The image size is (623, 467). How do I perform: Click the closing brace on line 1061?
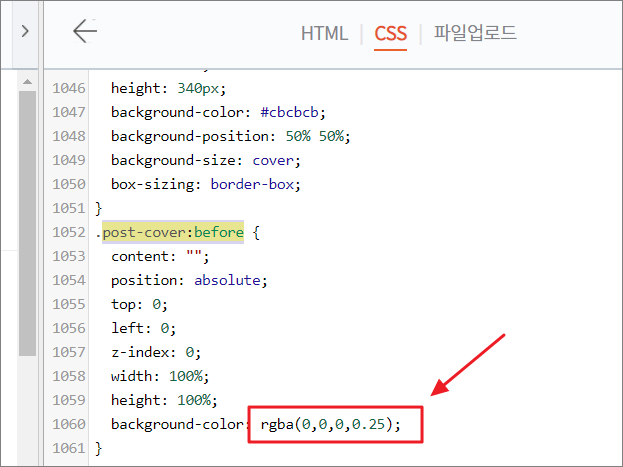99,448
